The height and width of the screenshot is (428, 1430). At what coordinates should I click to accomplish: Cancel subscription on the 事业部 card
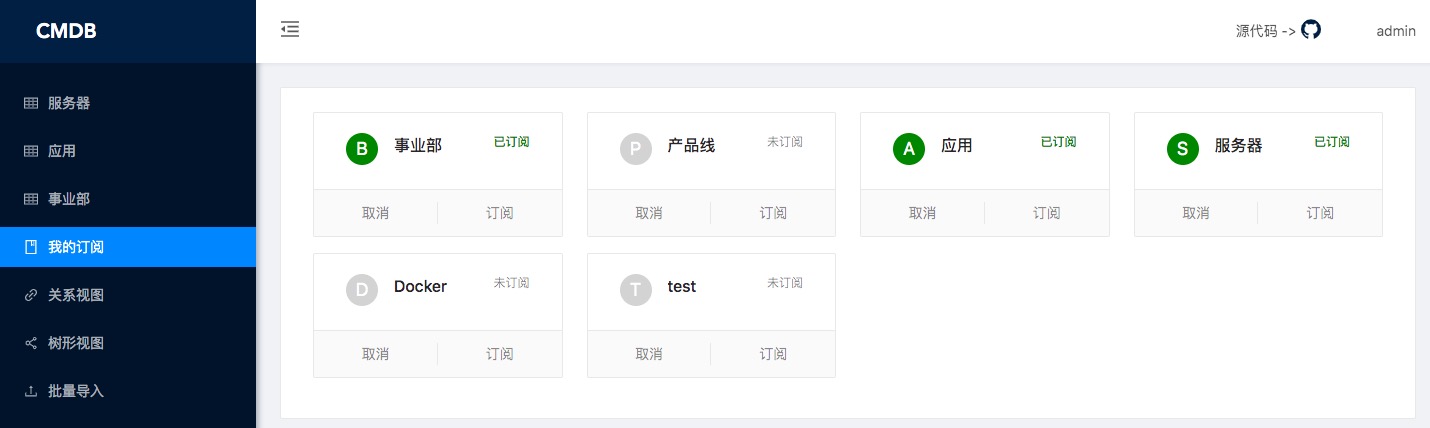click(375, 213)
